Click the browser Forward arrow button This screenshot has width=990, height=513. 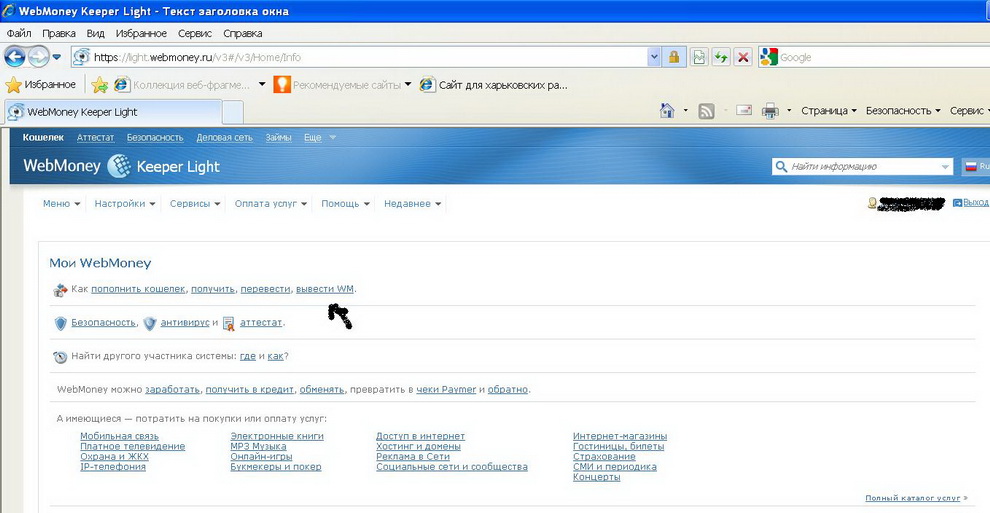pyautogui.click(x=38, y=57)
